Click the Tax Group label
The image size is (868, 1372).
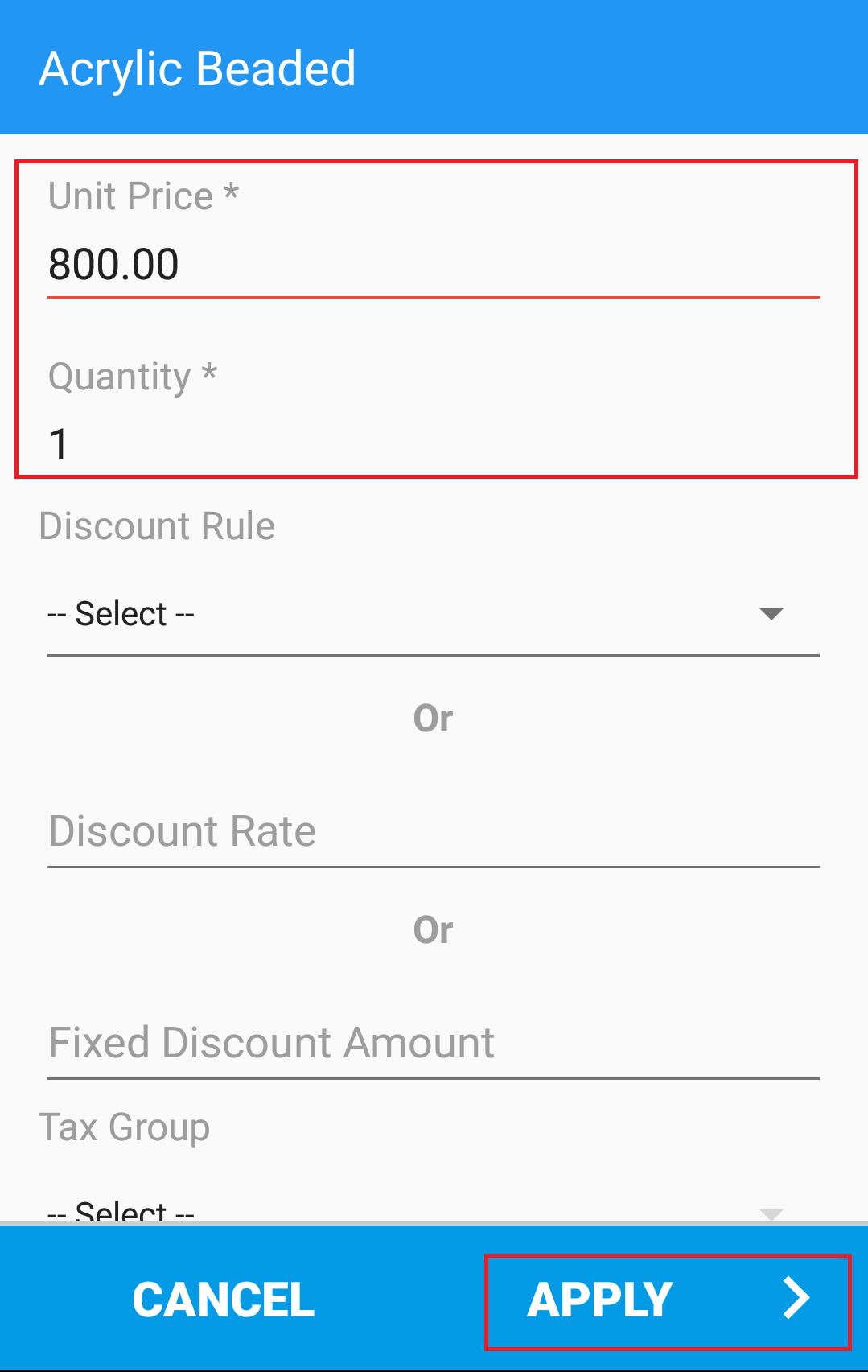click(x=125, y=1127)
